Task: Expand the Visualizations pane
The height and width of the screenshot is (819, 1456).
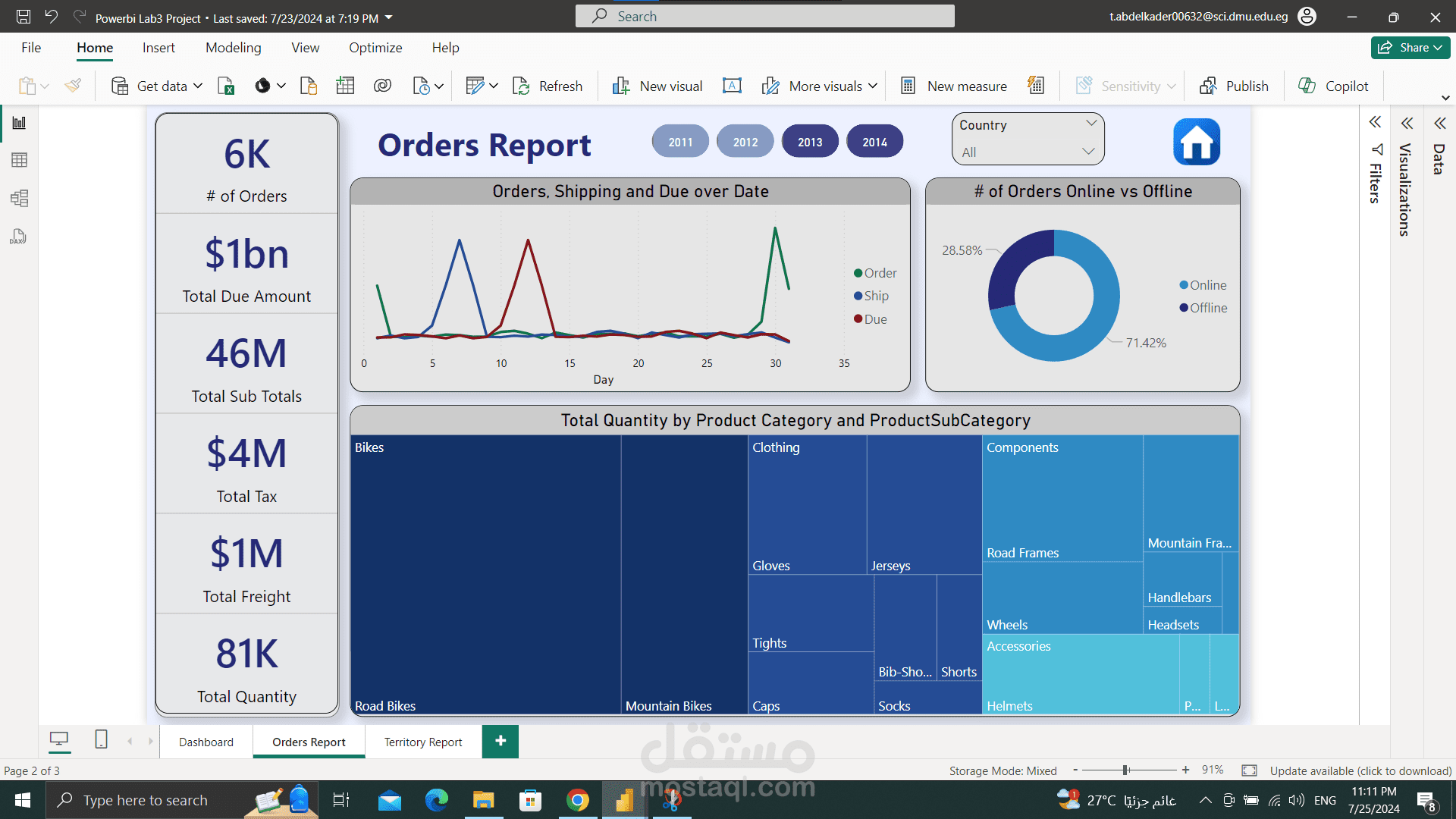Action: (x=1407, y=123)
